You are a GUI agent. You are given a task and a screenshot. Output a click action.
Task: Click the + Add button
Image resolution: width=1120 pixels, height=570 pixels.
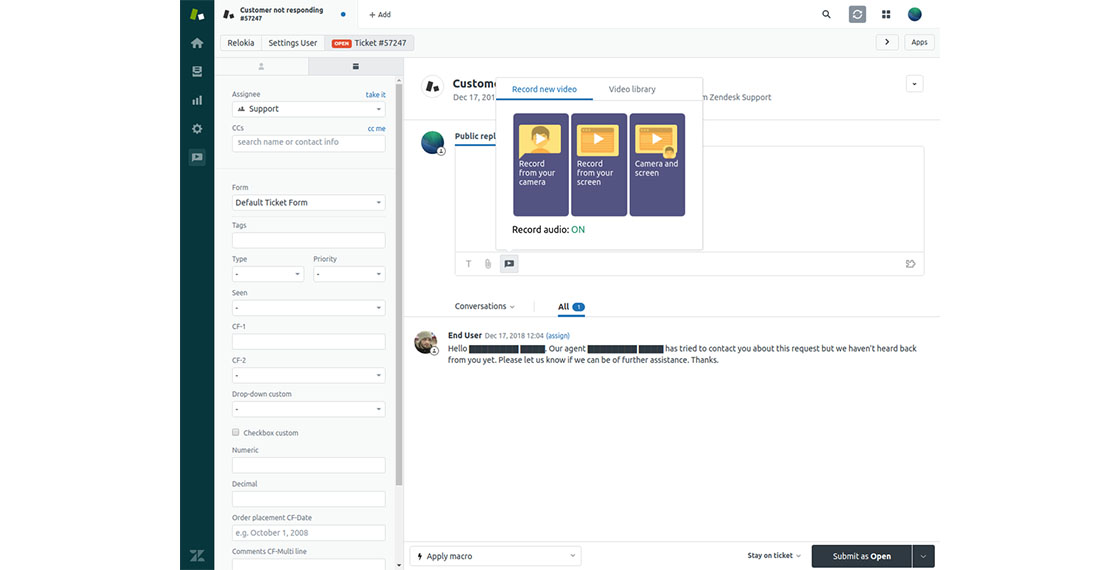point(380,14)
